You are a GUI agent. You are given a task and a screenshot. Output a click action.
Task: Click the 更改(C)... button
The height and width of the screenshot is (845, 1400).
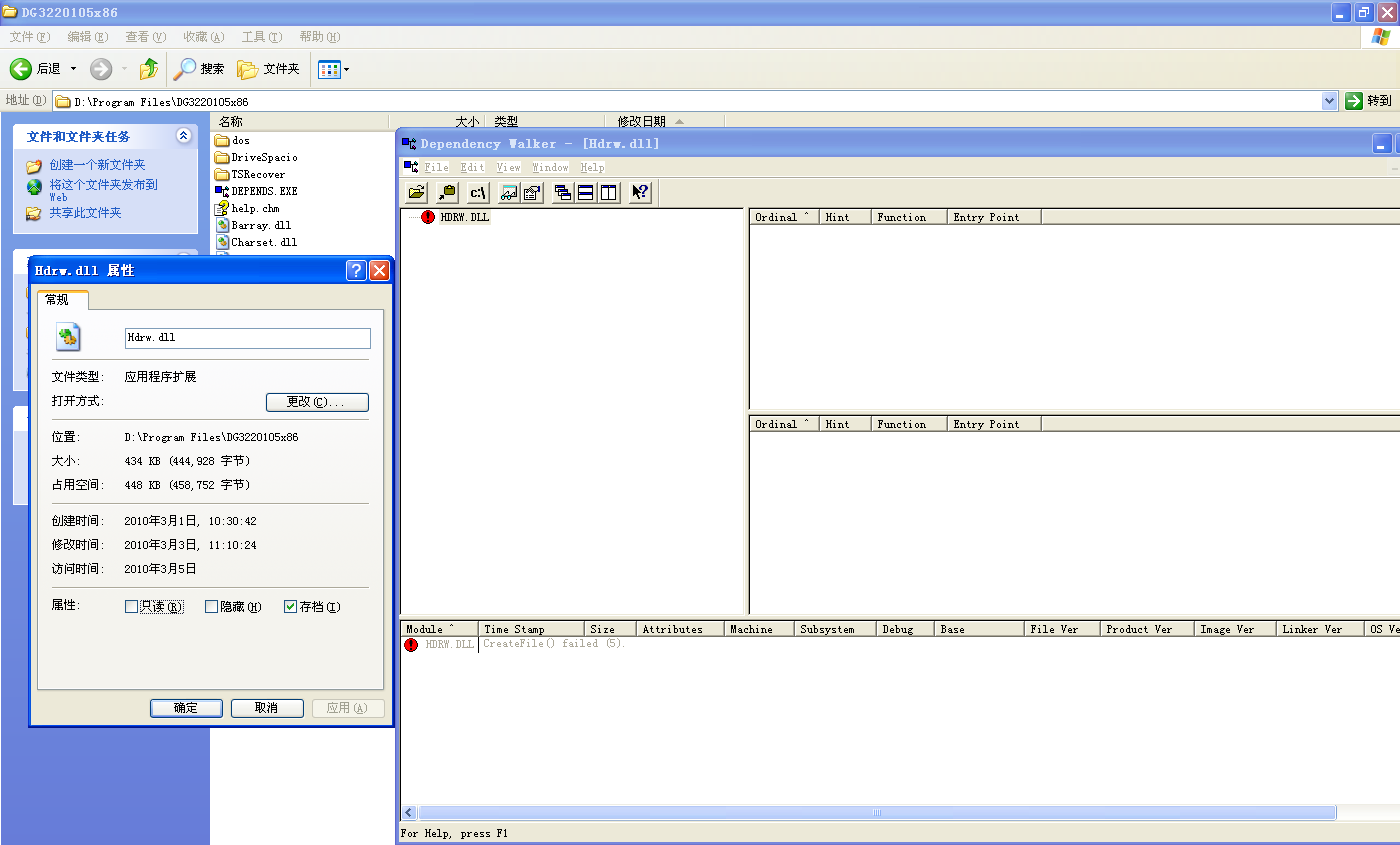[317, 402]
